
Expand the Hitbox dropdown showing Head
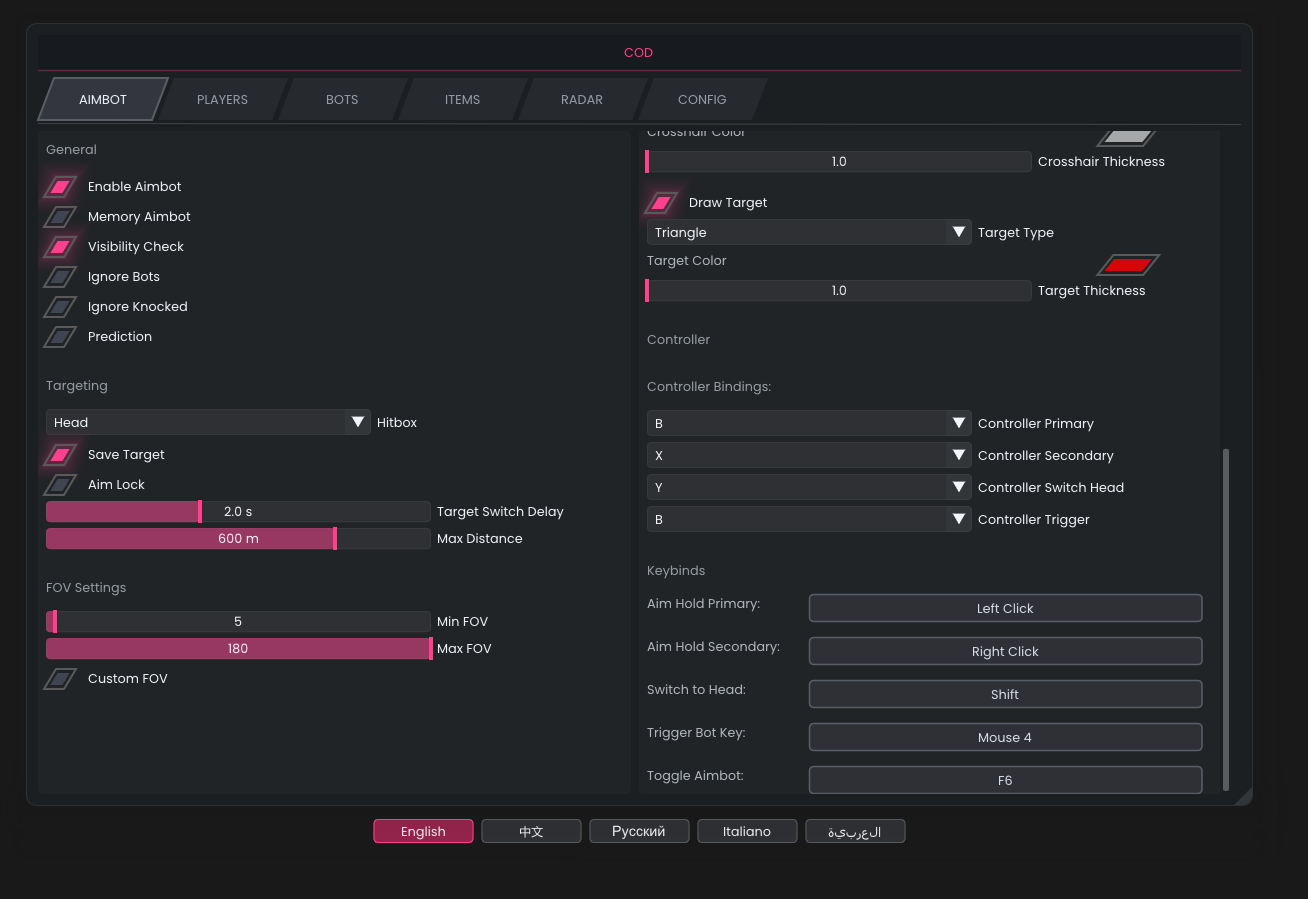click(x=208, y=422)
